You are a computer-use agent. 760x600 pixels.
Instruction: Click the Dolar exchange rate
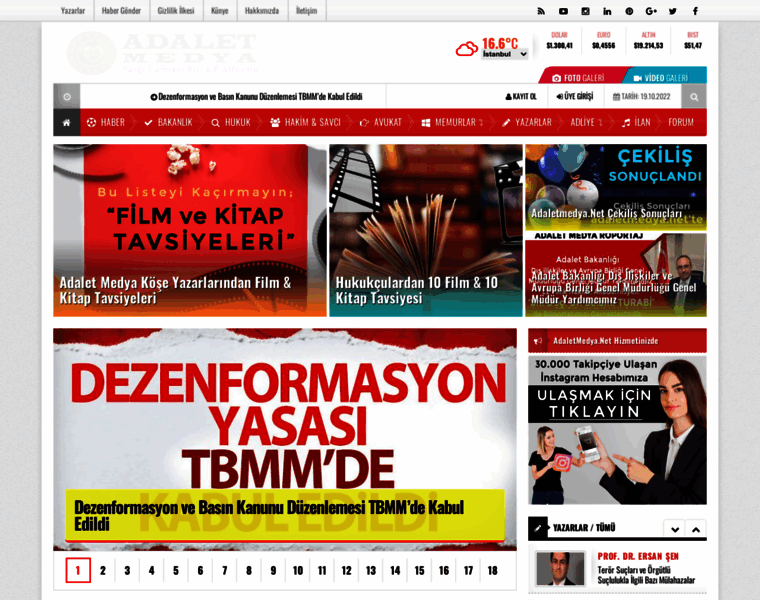tap(559, 41)
